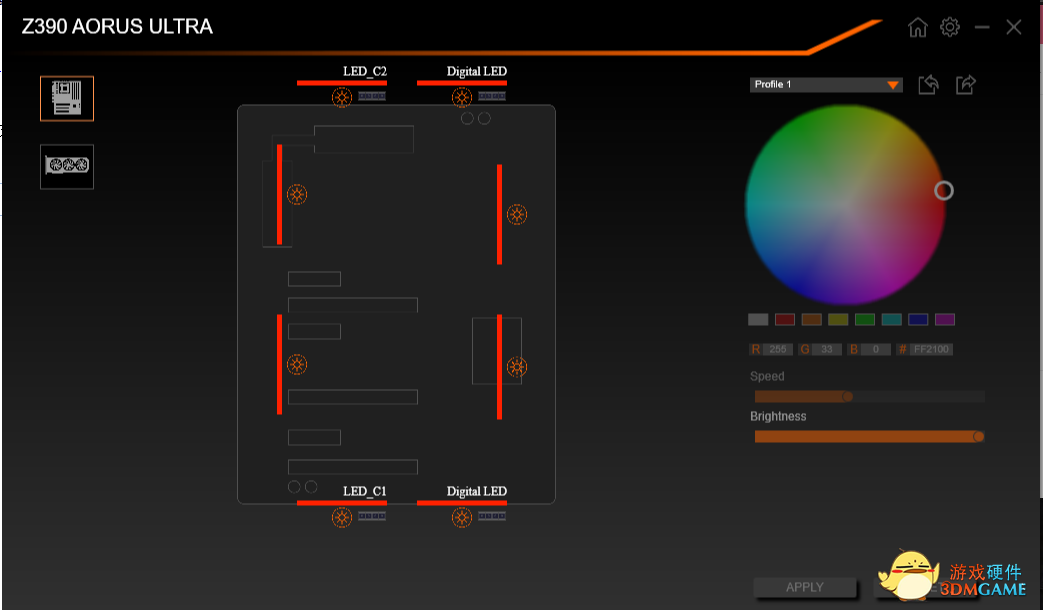1043x610 pixels.
Task: Choose the yellow color swatch
Action: (x=838, y=319)
